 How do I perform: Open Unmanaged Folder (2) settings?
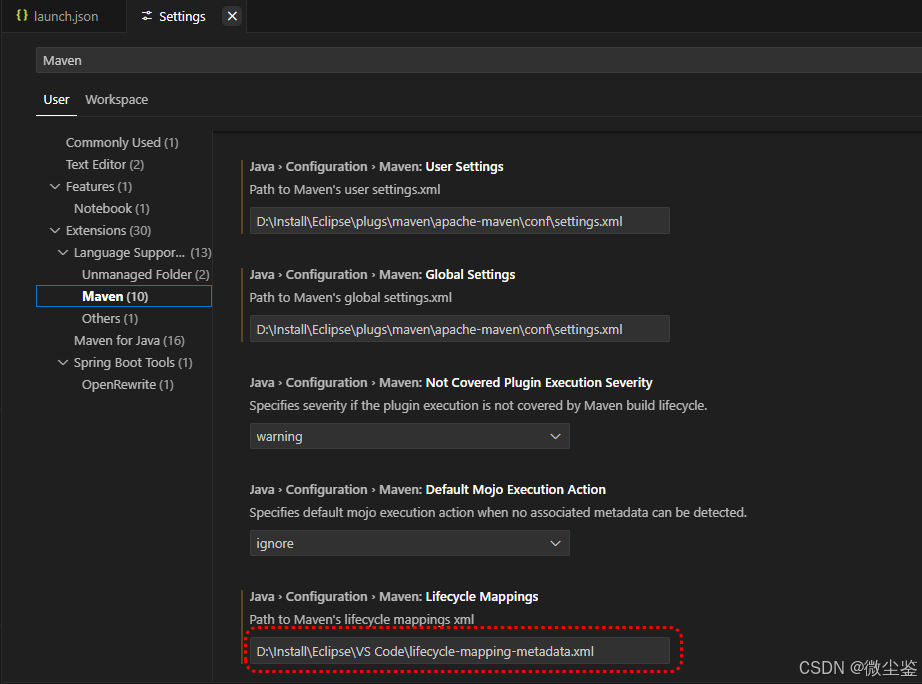click(145, 275)
